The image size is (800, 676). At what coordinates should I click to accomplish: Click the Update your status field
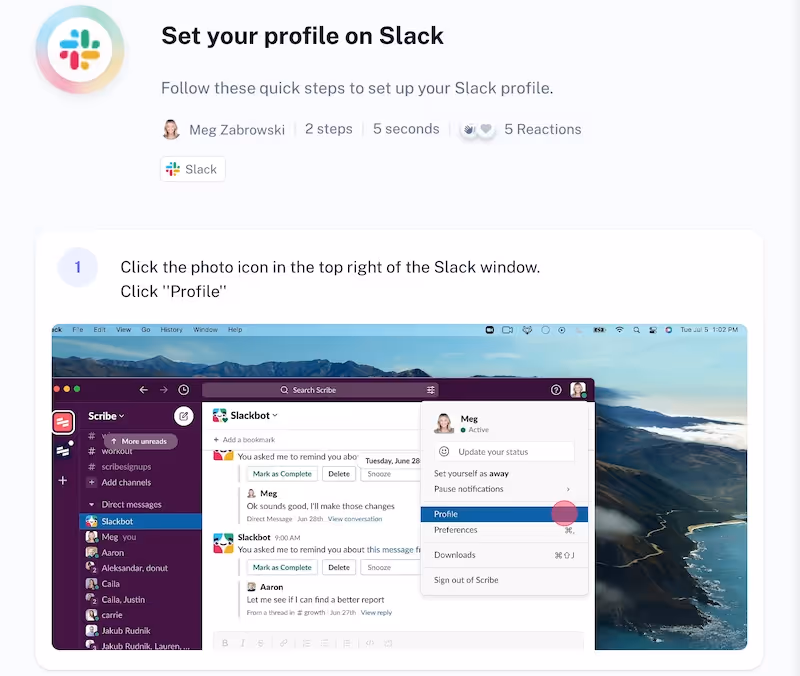pos(504,452)
